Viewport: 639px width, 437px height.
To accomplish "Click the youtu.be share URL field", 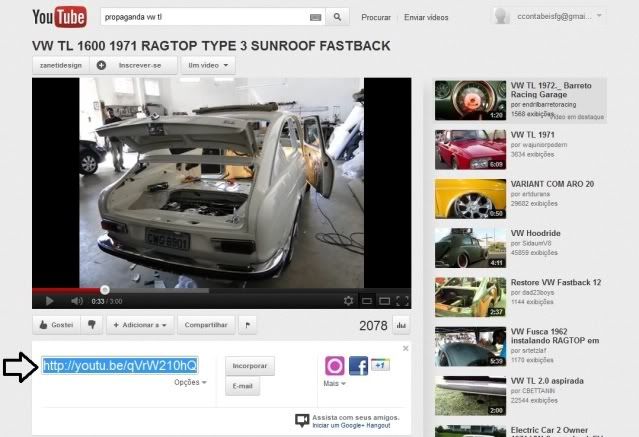I will [x=120, y=366].
